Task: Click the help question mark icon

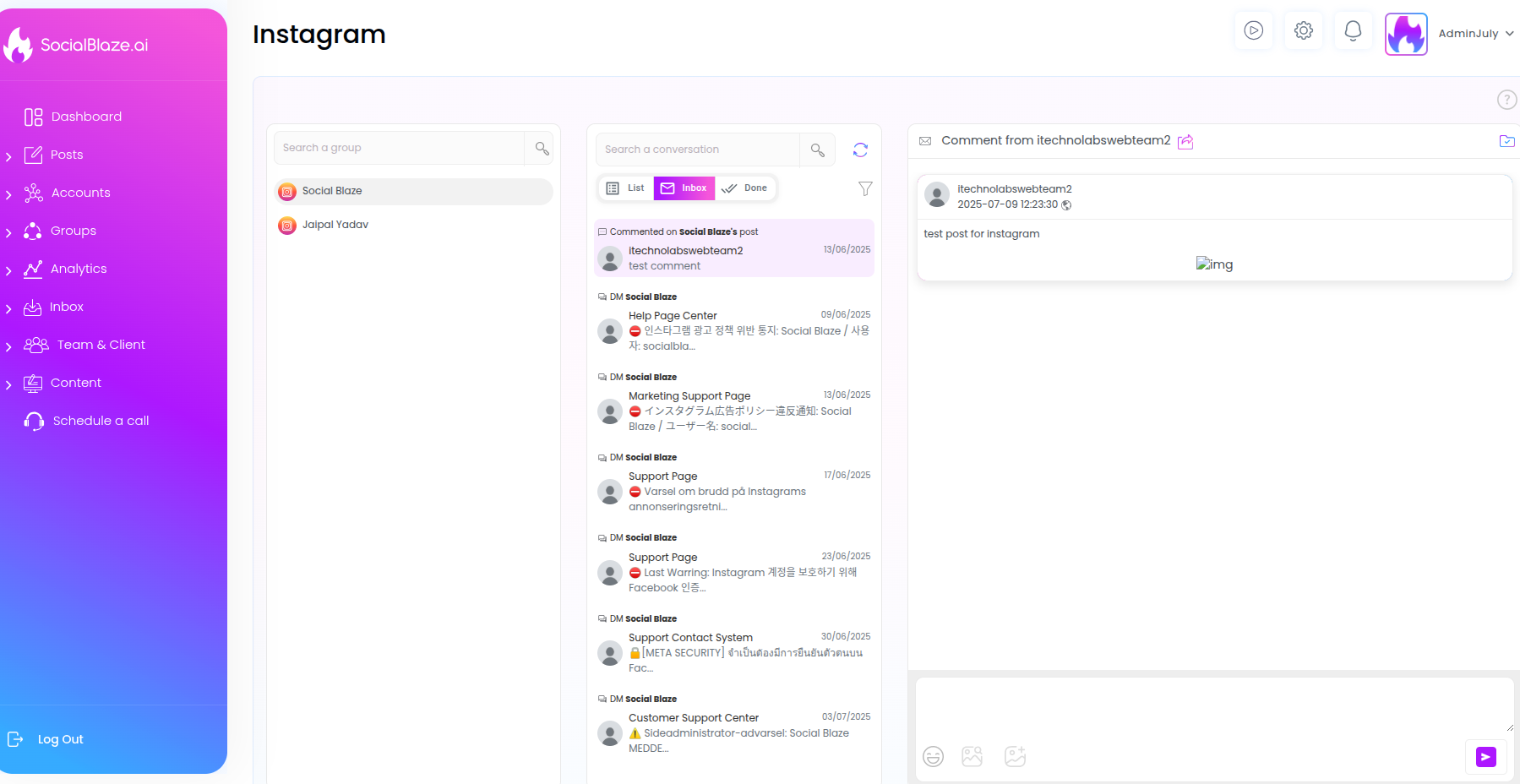Action: pos(1506,100)
